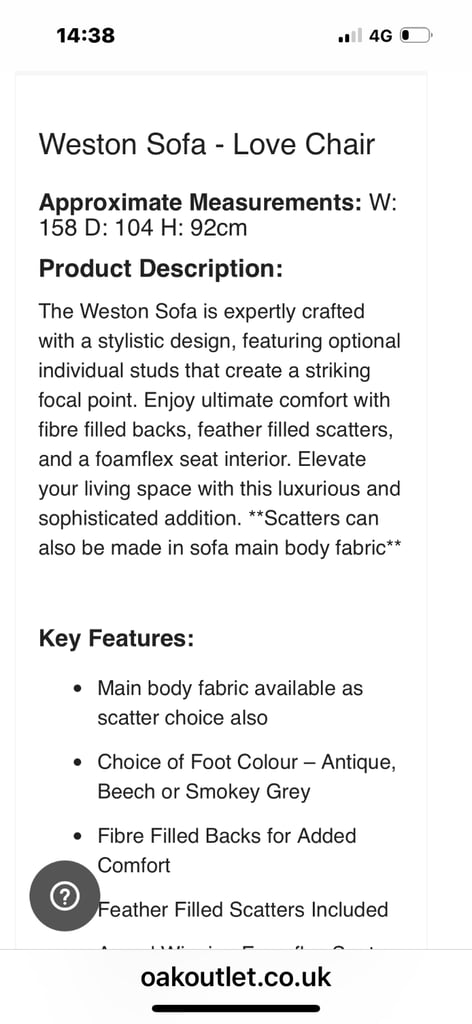Image resolution: width=472 pixels, height=1024 pixels.
Task: Tap the Choice of Foot Colour bullet item
Action: coord(247,776)
